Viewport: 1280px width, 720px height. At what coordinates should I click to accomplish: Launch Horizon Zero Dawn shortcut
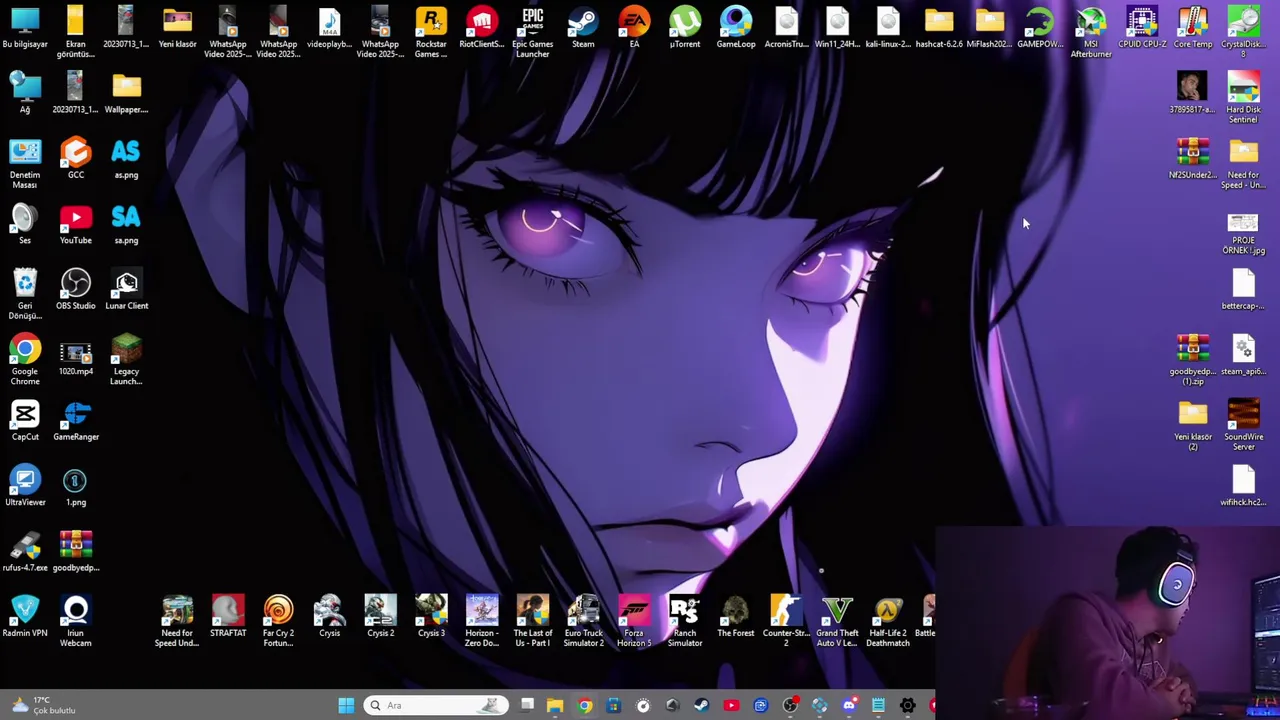pyautogui.click(x=482, y=622)
